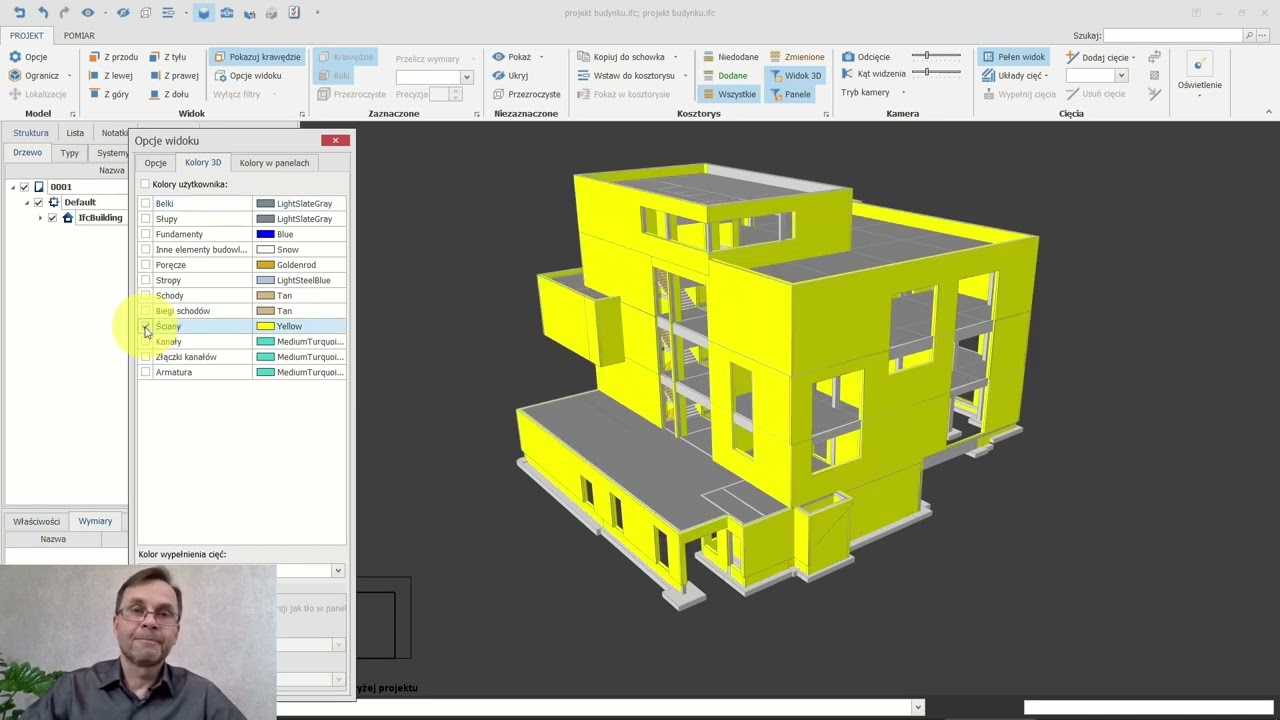The image size is (1280, 720).
Task: Check the Stropy color checkbox
Action: click(x=146, y=280)
